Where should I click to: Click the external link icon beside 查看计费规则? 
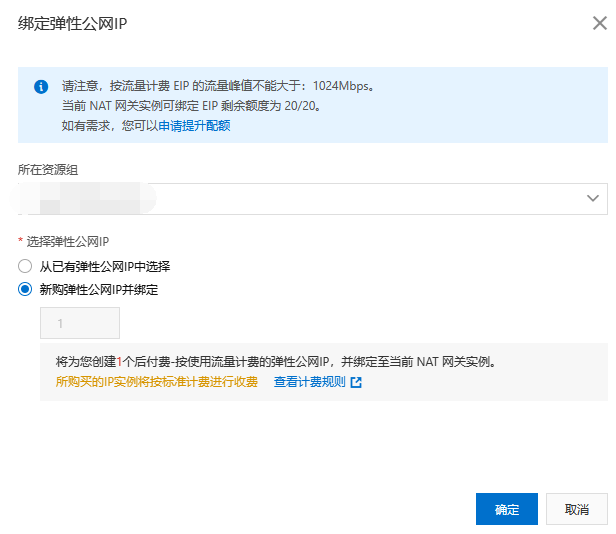pyautogui.click(x=356, y=382)
